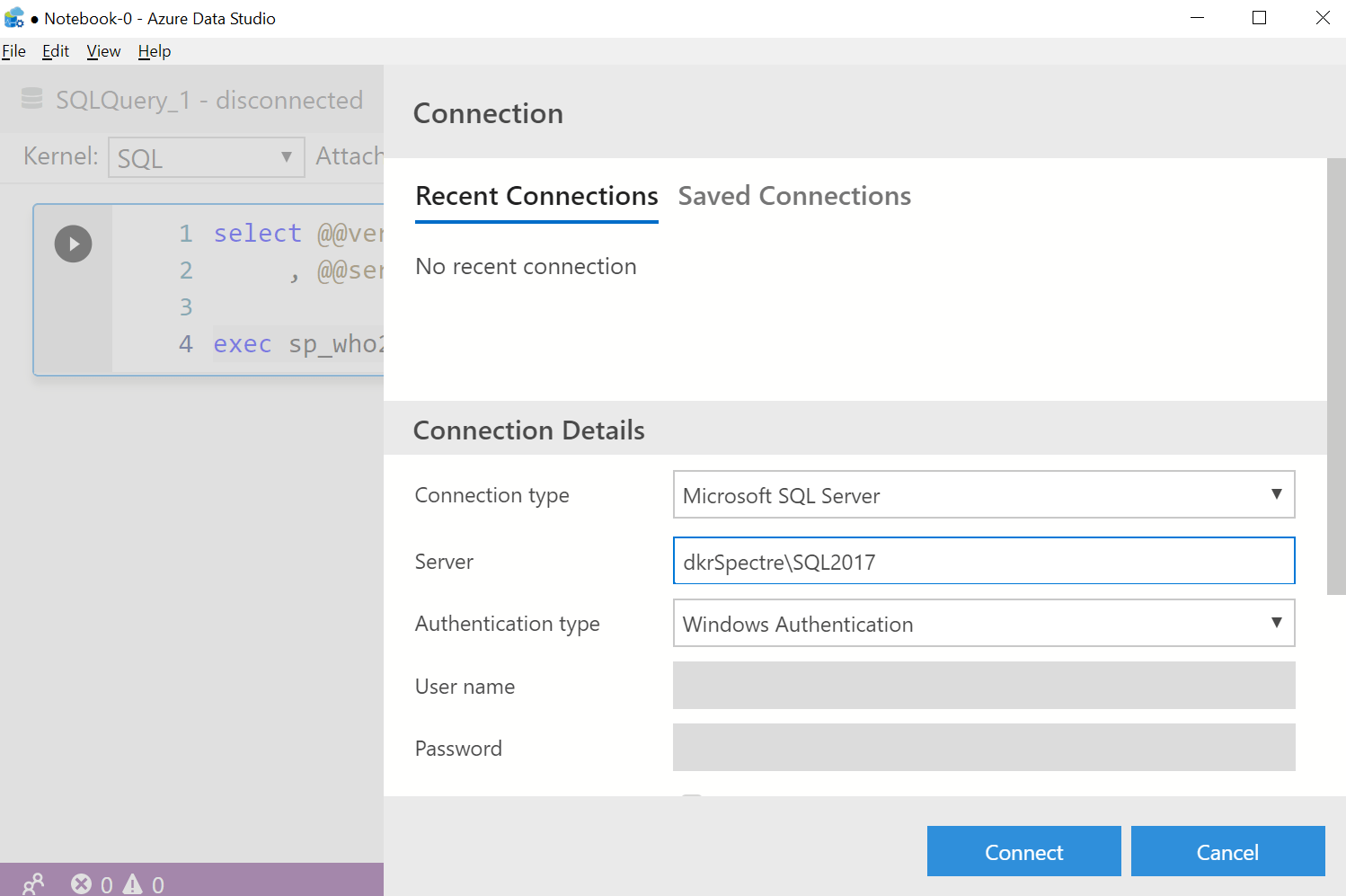
Task: Expand the Connection type dropdown
Action: 983,495
